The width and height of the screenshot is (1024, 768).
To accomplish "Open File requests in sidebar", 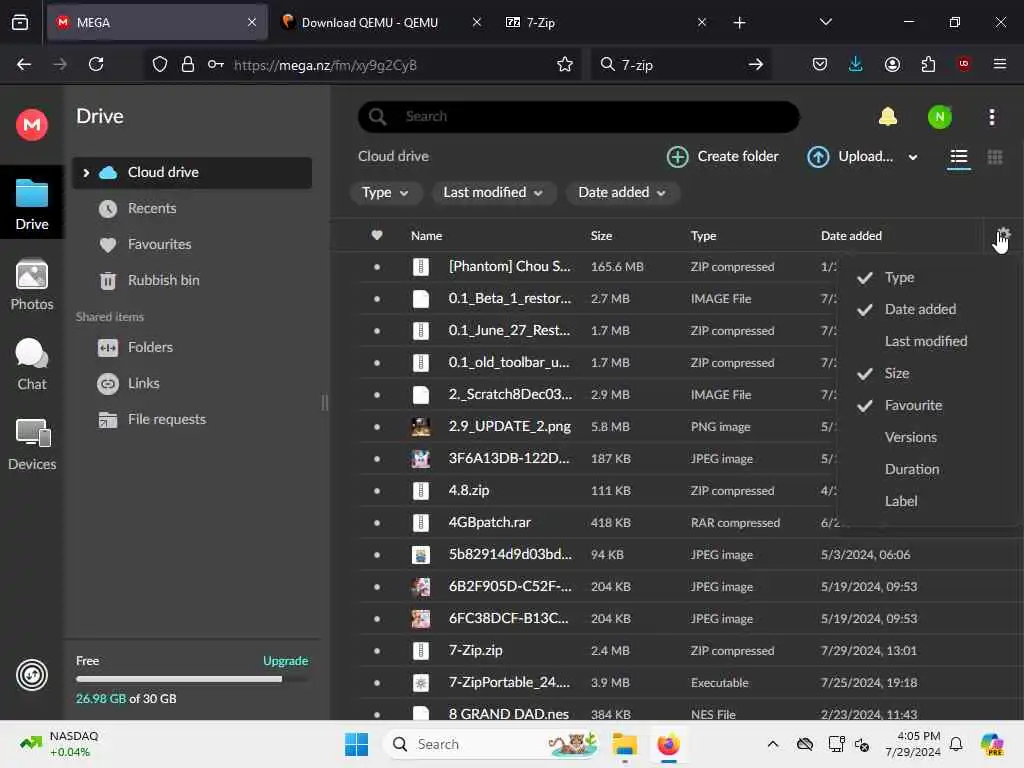I will click(167, 419).
